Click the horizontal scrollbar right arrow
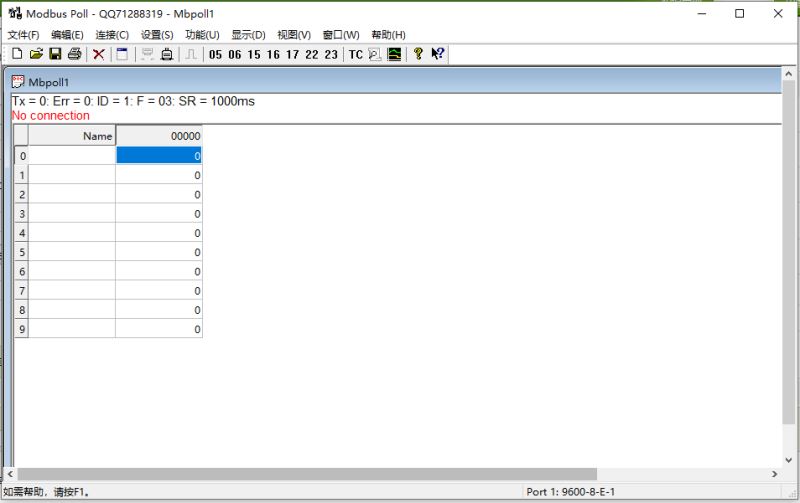The height and width of the screenshot is (503, 800). [x=774, y=473]
